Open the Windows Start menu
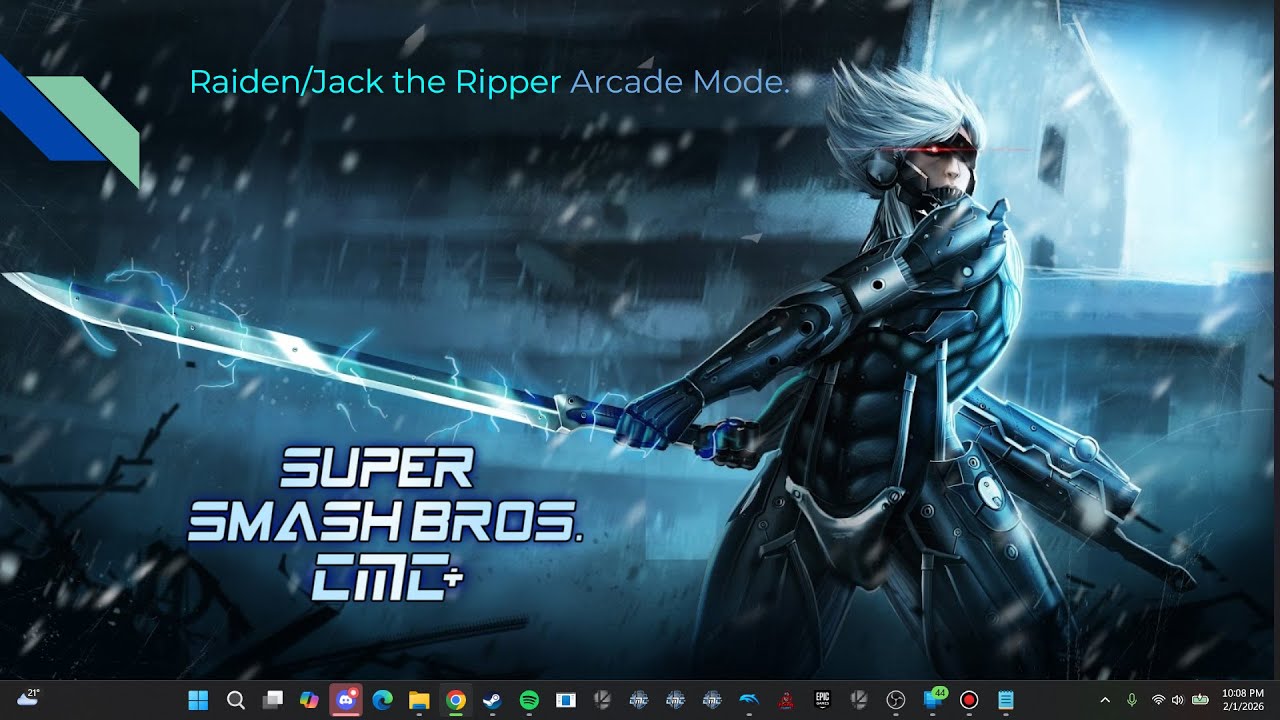 point(198,700)
